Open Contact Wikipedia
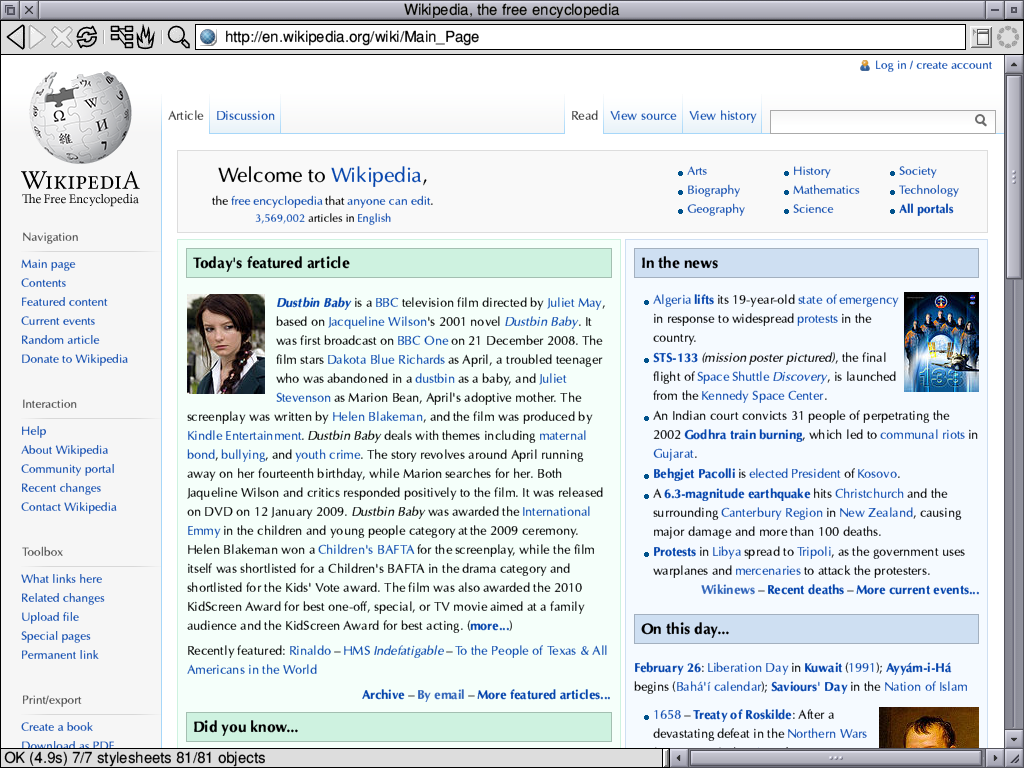1024x768 pixels. 69,507
